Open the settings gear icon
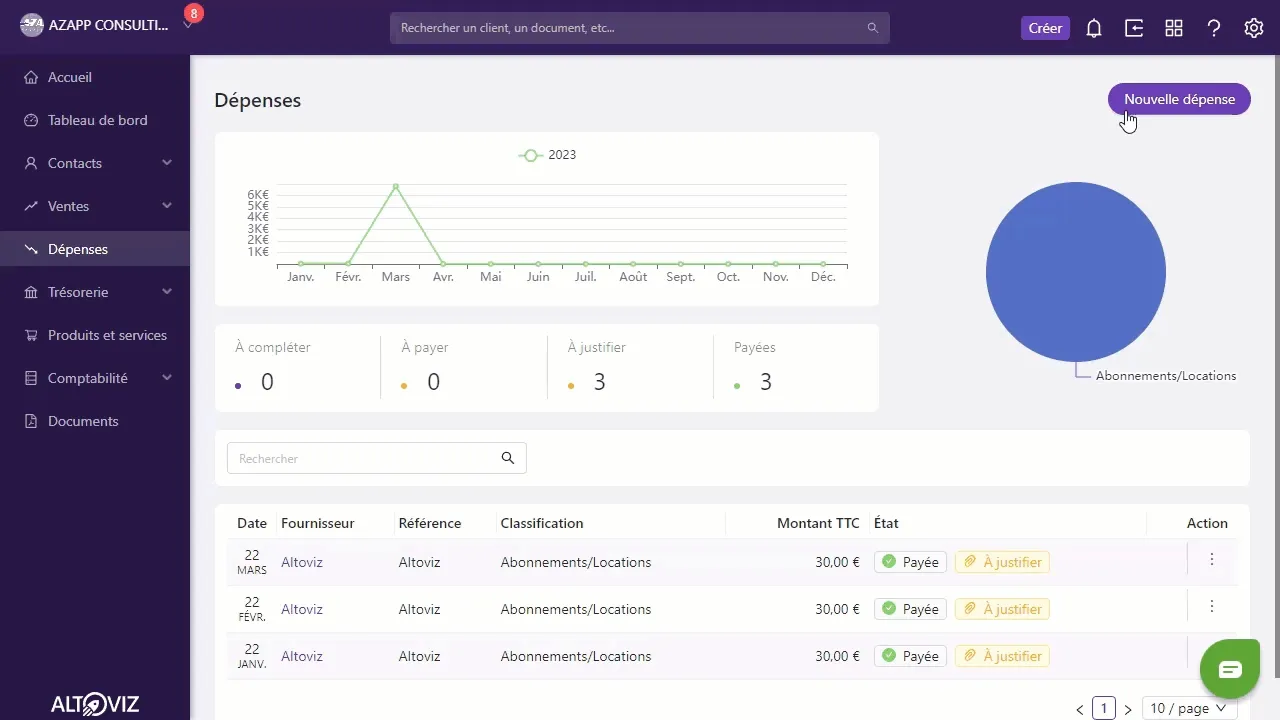The image size is (1280, 720). (x=1254, y=28)
